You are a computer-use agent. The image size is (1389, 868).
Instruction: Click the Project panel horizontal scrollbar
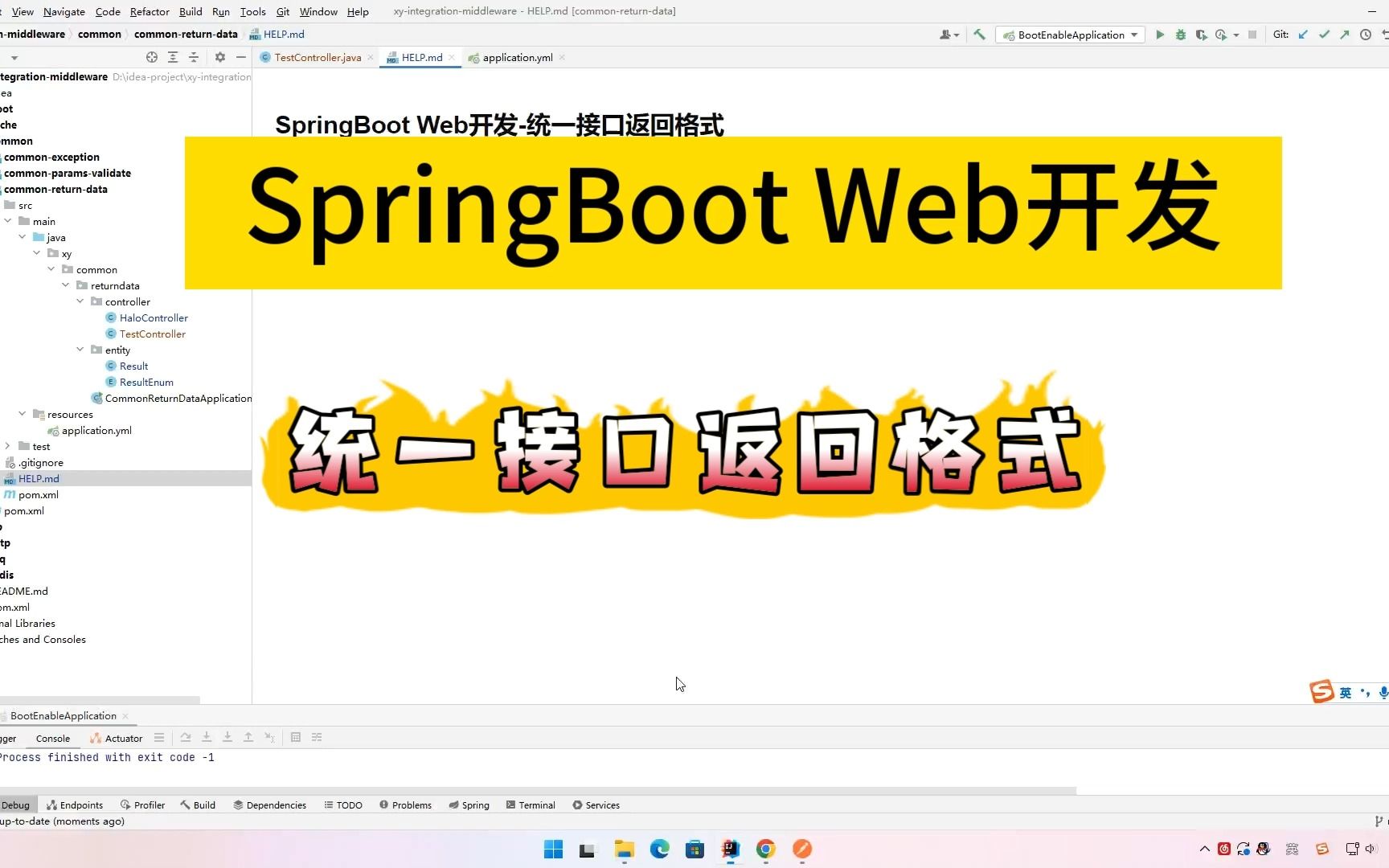(100, 700)
